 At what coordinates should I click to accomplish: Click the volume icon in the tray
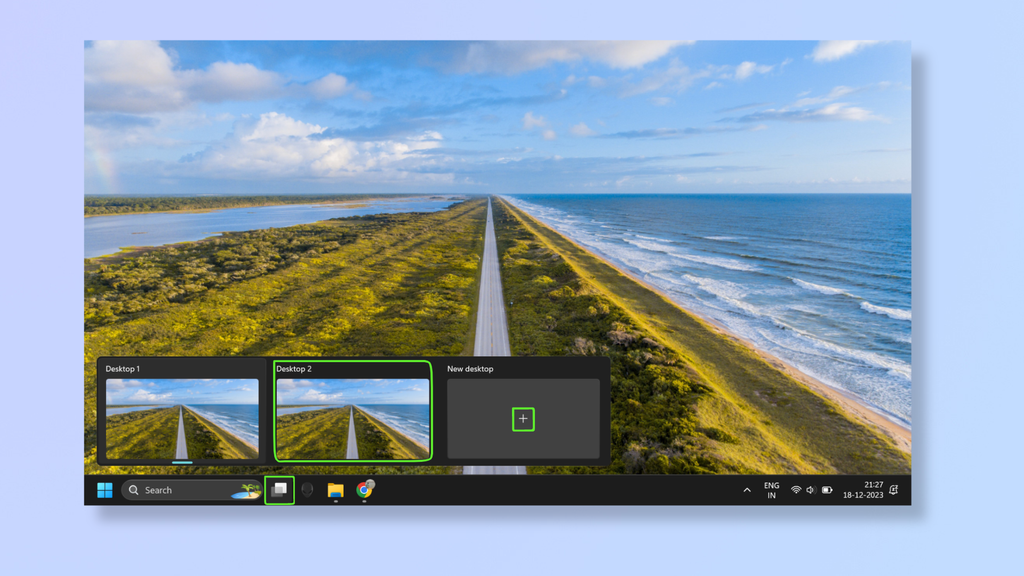coord(810,490)
